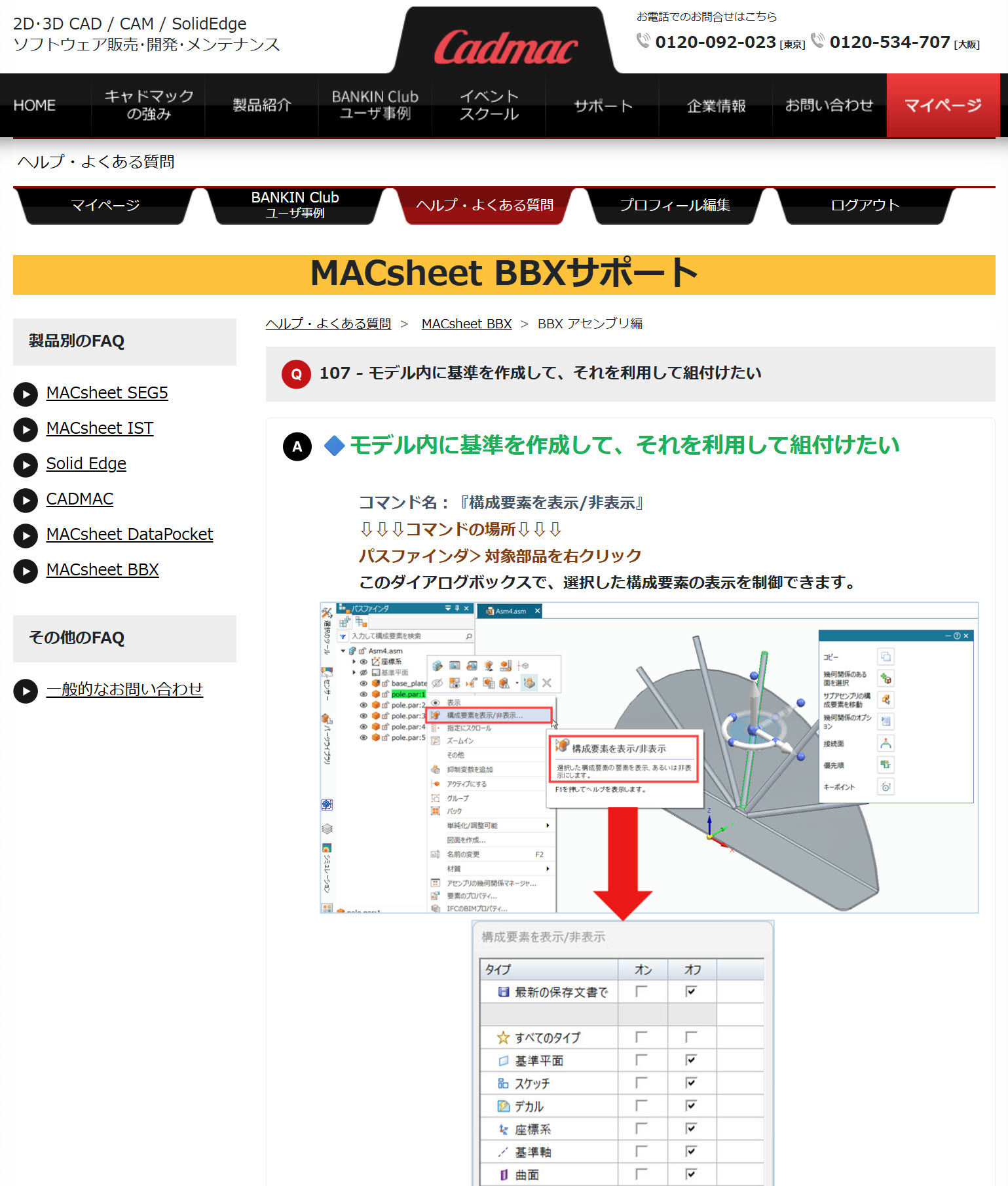Open the 材質 submenu arrow

[548, 869]
